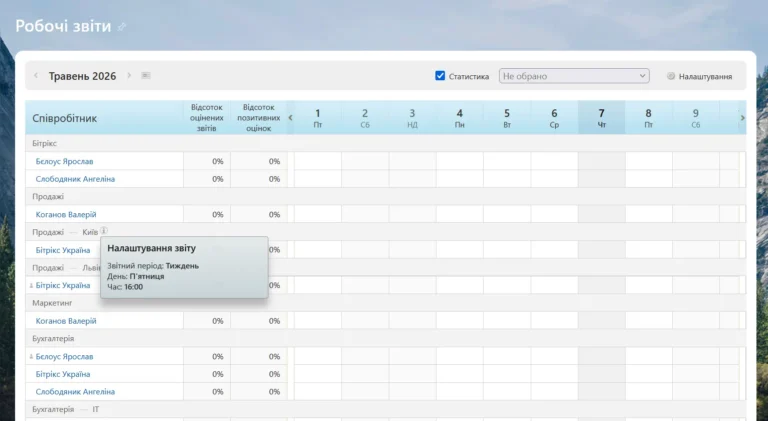Open Налаштування settings
The width and height of the screenshot is (768, 421).
pos(705,76)
